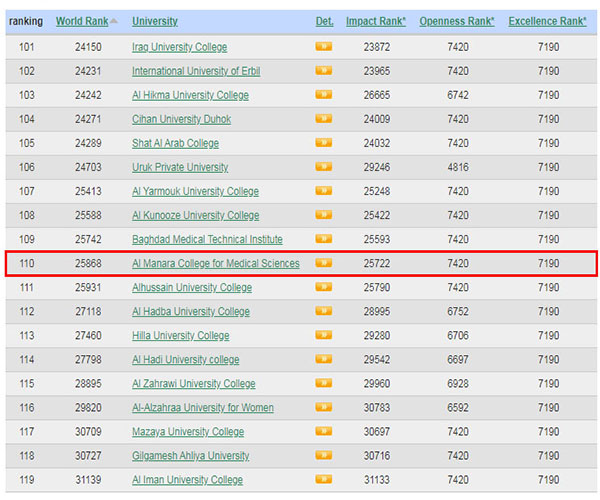The image size is (600, 500).
Task: Open details icon for Baghdad Medical Technical Institute
Action: tap(323, 239)
